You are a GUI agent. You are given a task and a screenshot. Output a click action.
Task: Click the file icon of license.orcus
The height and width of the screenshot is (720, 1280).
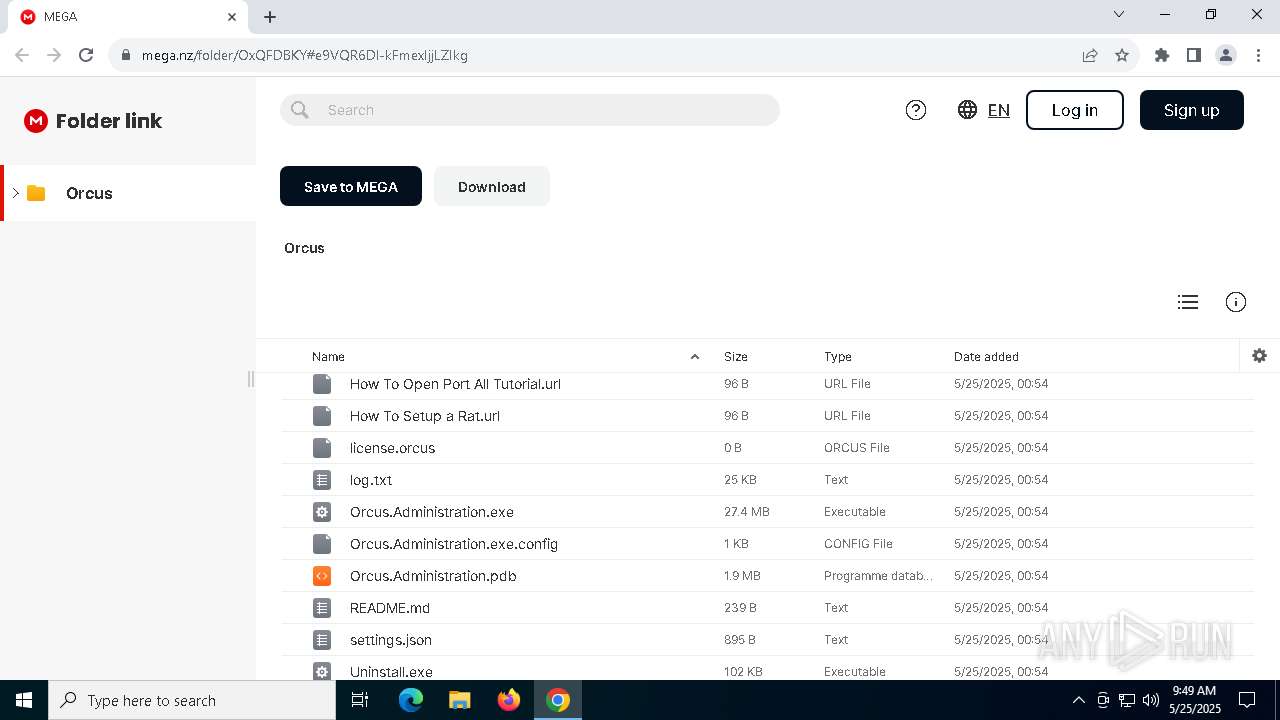coord(322,448)
